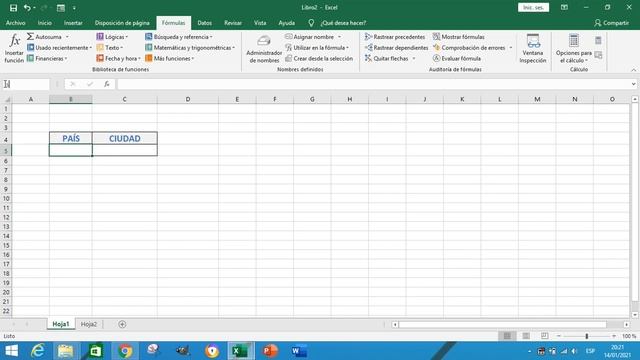Select the Hoja1 sheet tab
This screenshot has height=360, width=640.
click(x=61, y=324)
